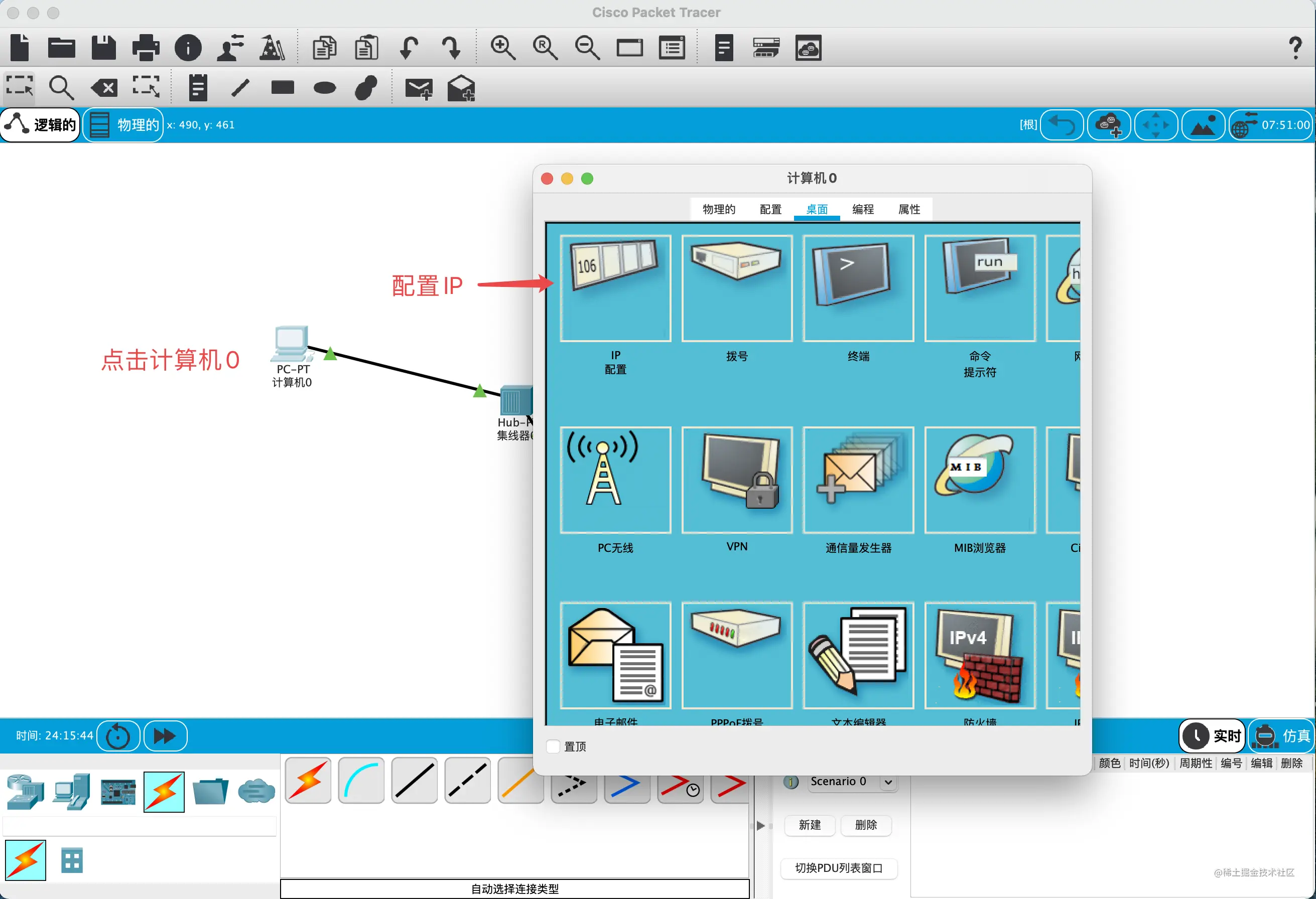The width and height of the screenshot is (1316, 899).
Task: Select the Inspect magnifier tool
Action: [61, 88]
